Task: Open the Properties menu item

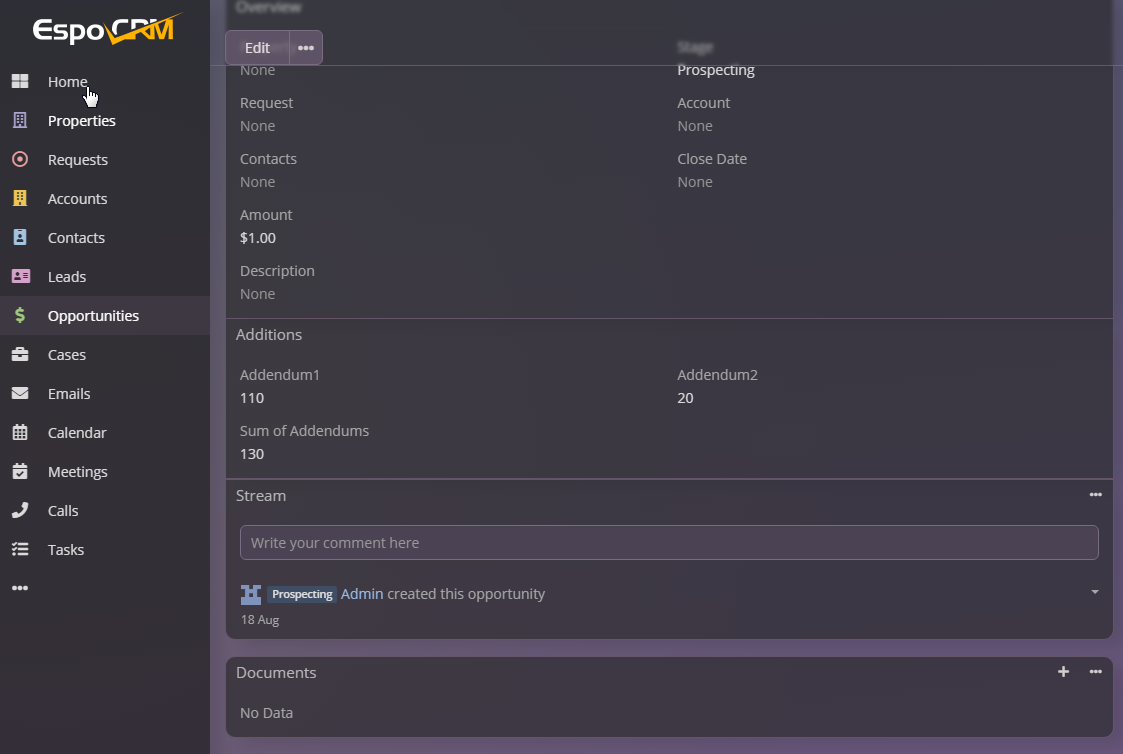Action: point(105,120)
